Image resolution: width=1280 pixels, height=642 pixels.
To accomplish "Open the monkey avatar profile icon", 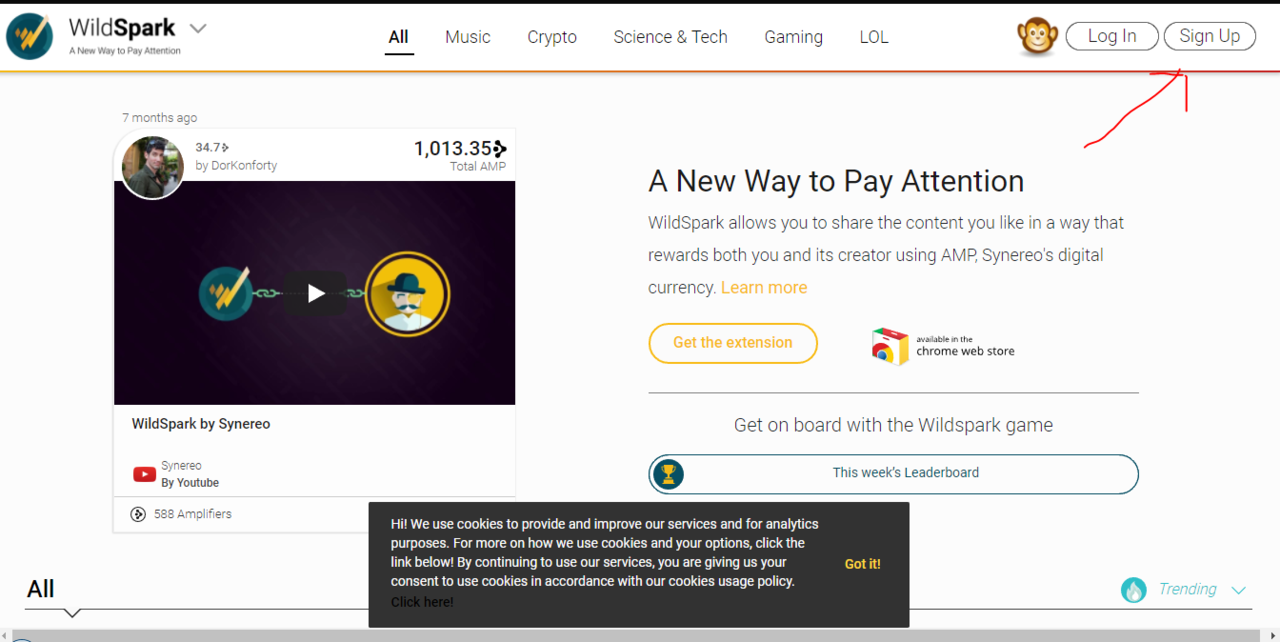I will 1037,36.
